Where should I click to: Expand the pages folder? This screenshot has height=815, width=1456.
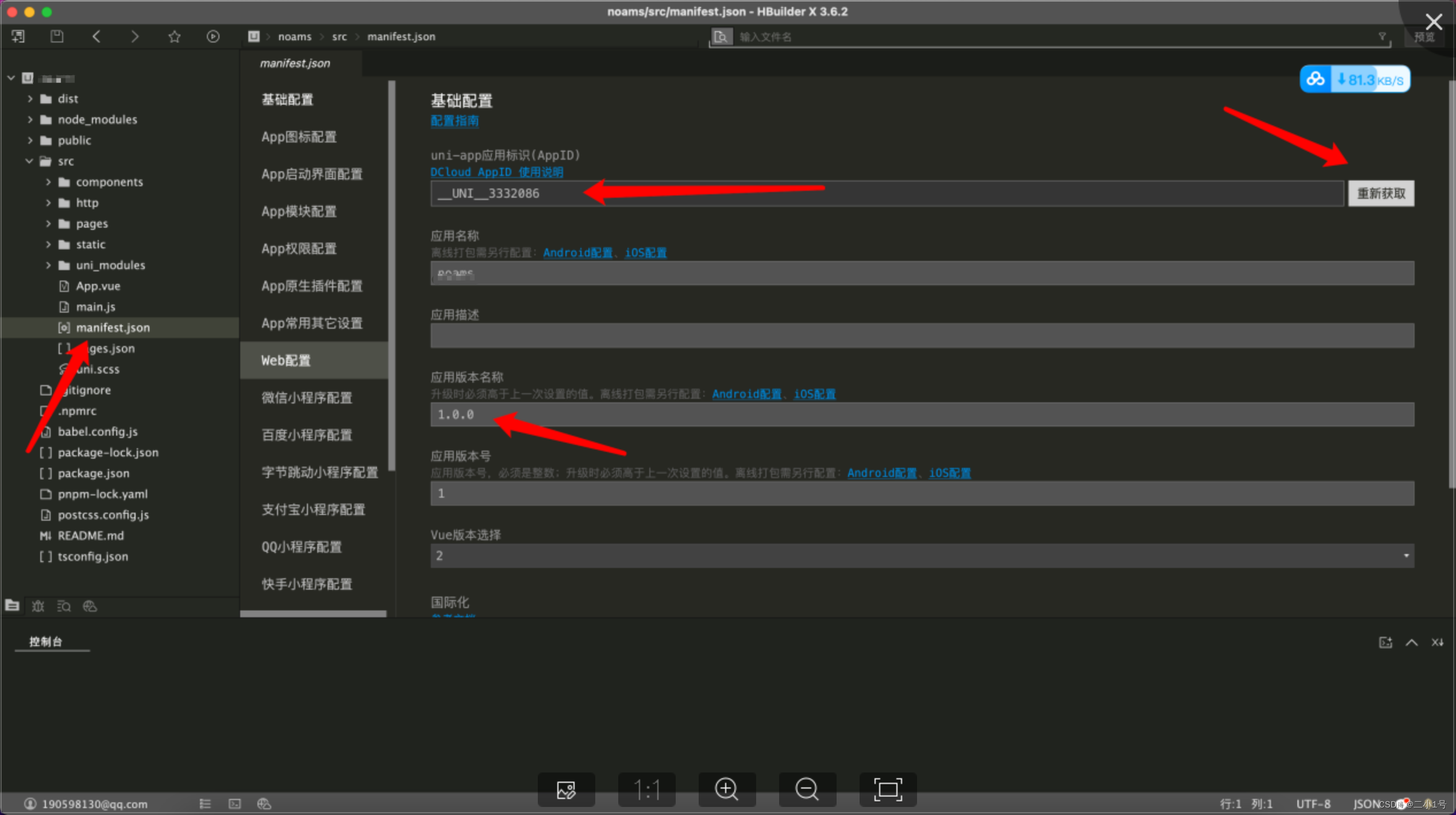[x=48, y=224]
